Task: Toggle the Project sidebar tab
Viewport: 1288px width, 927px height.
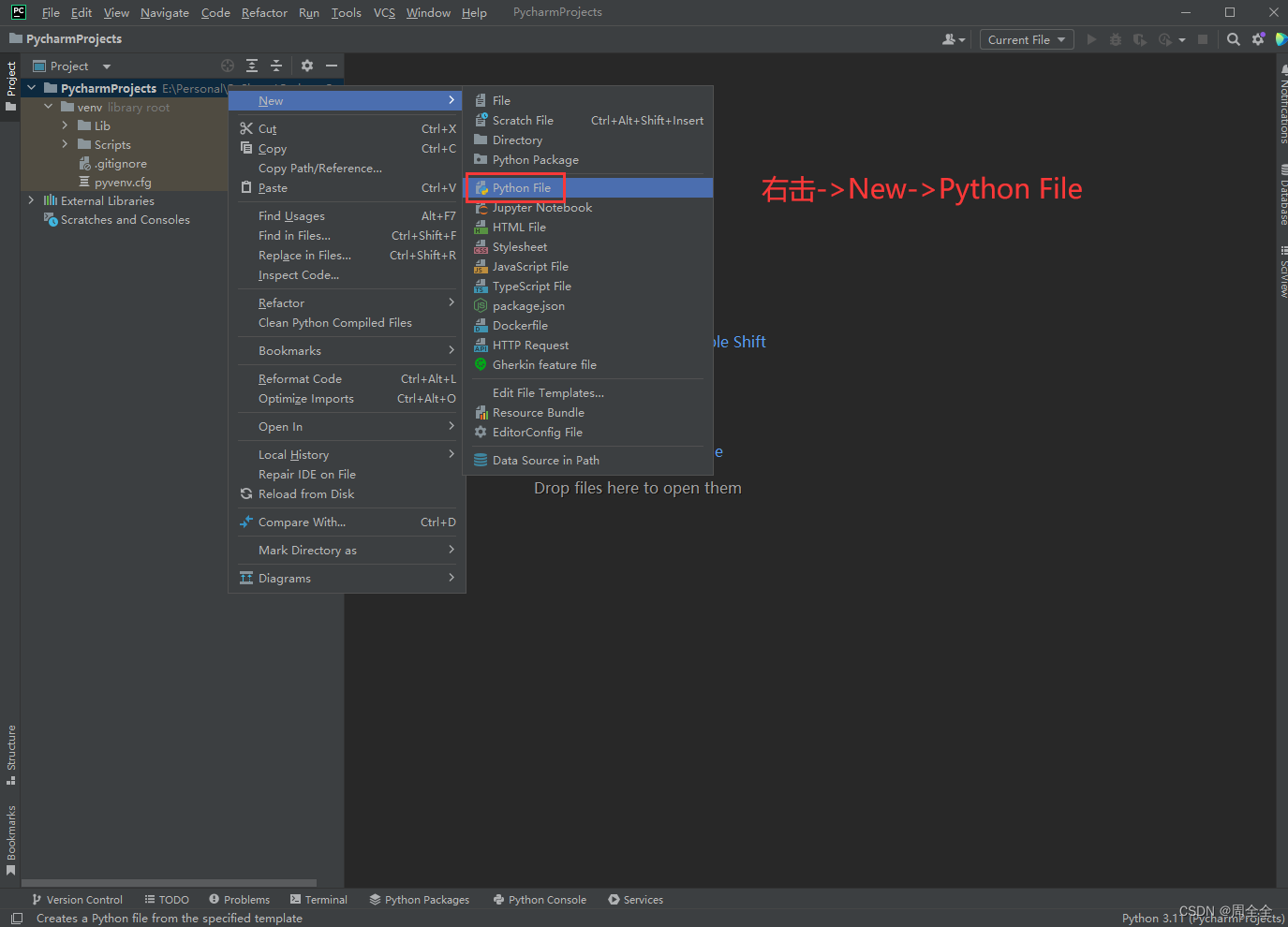Action: click(10, 87)
